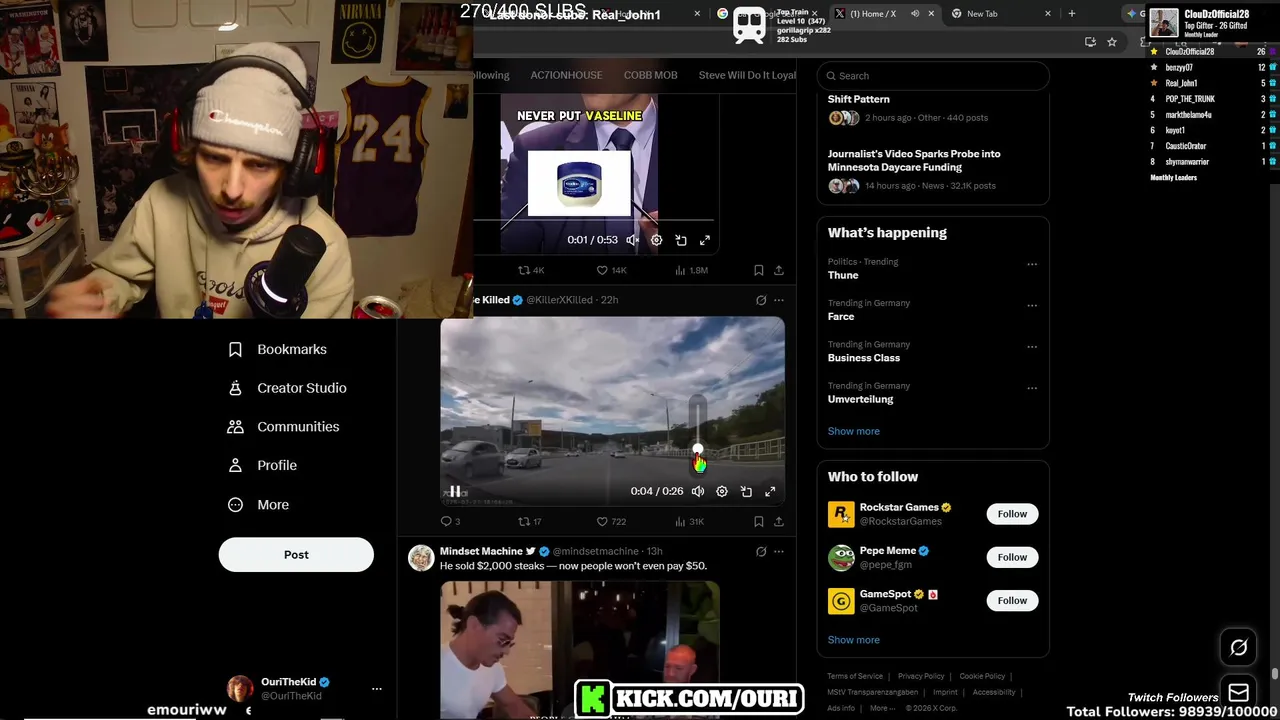Screen dimensions: 1280x720
Task: Open picture-in-picture on the Vaseline video
Action: (x=681, y=240)
